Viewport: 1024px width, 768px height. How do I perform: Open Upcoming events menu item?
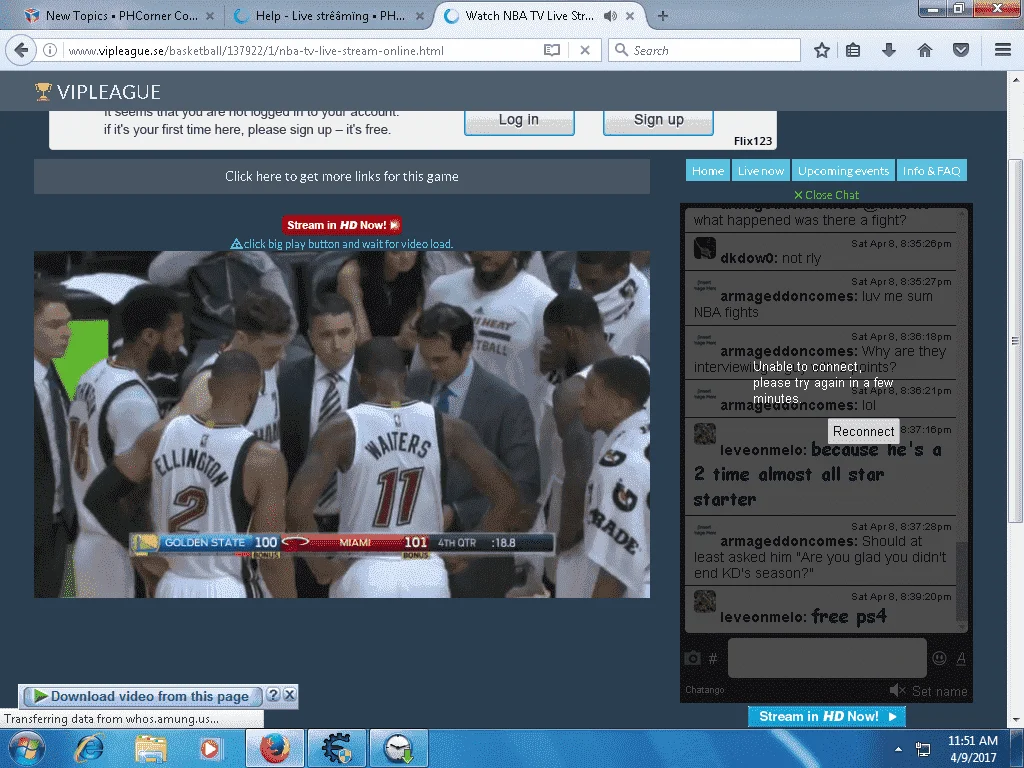pyautogui.click(x=843, y=170)
